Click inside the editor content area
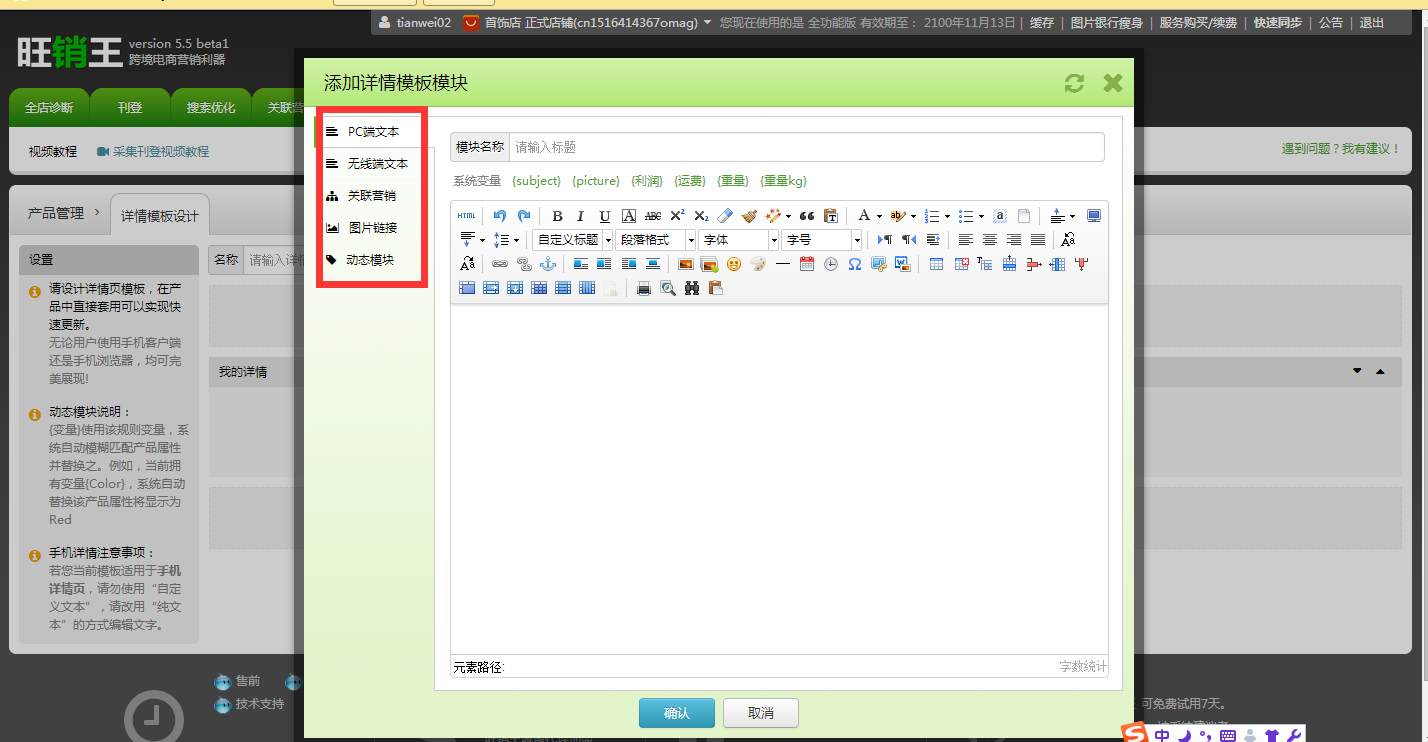 click(779, 479)
